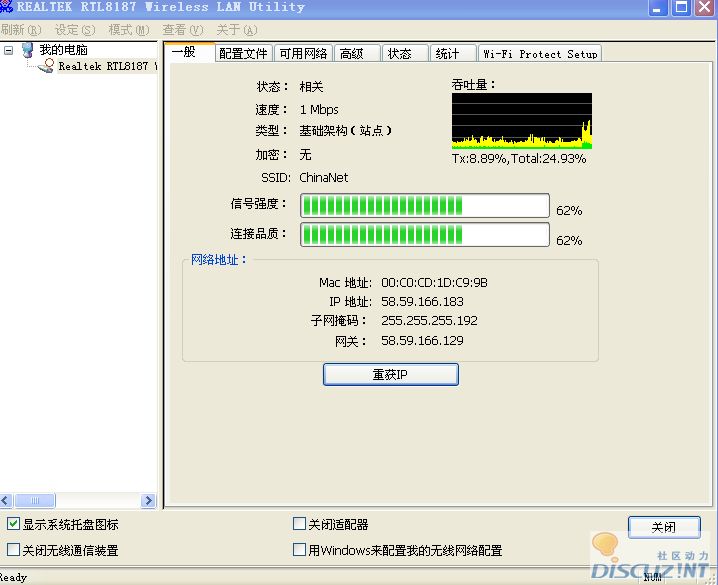Minimize the Realtek utility window

pos(658,7)
